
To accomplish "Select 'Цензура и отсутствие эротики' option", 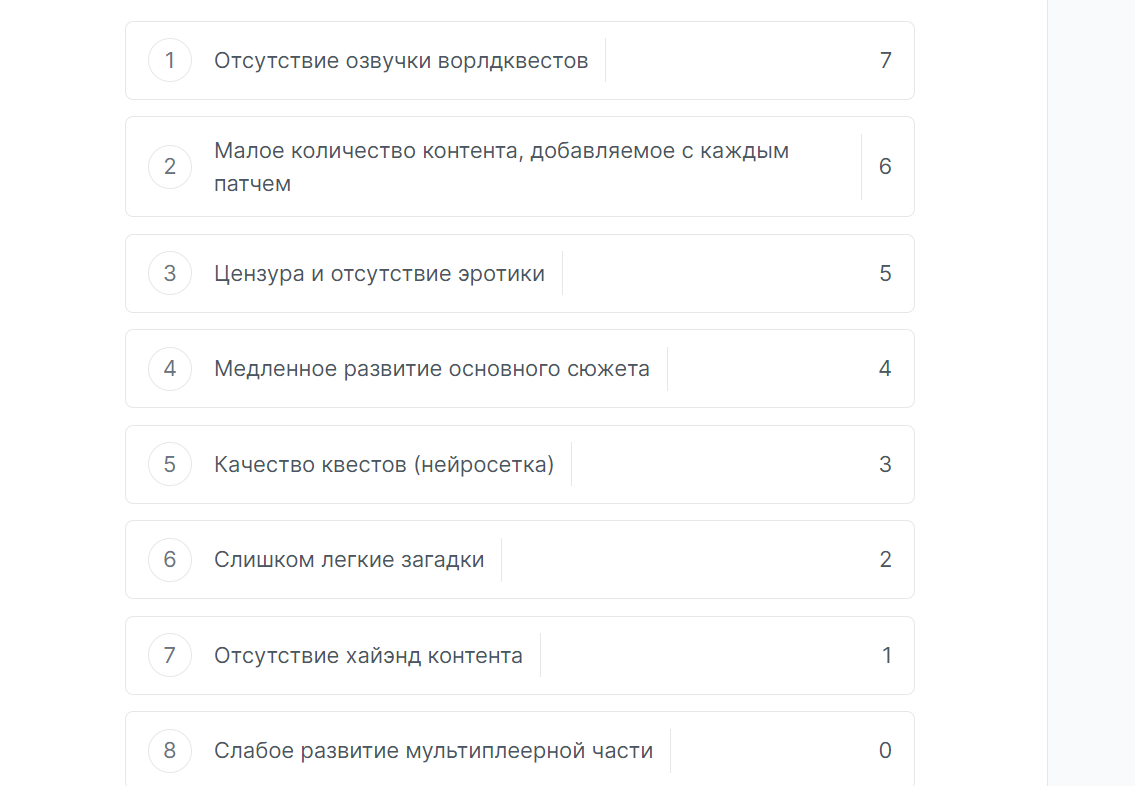I will [x=379, y=274].
